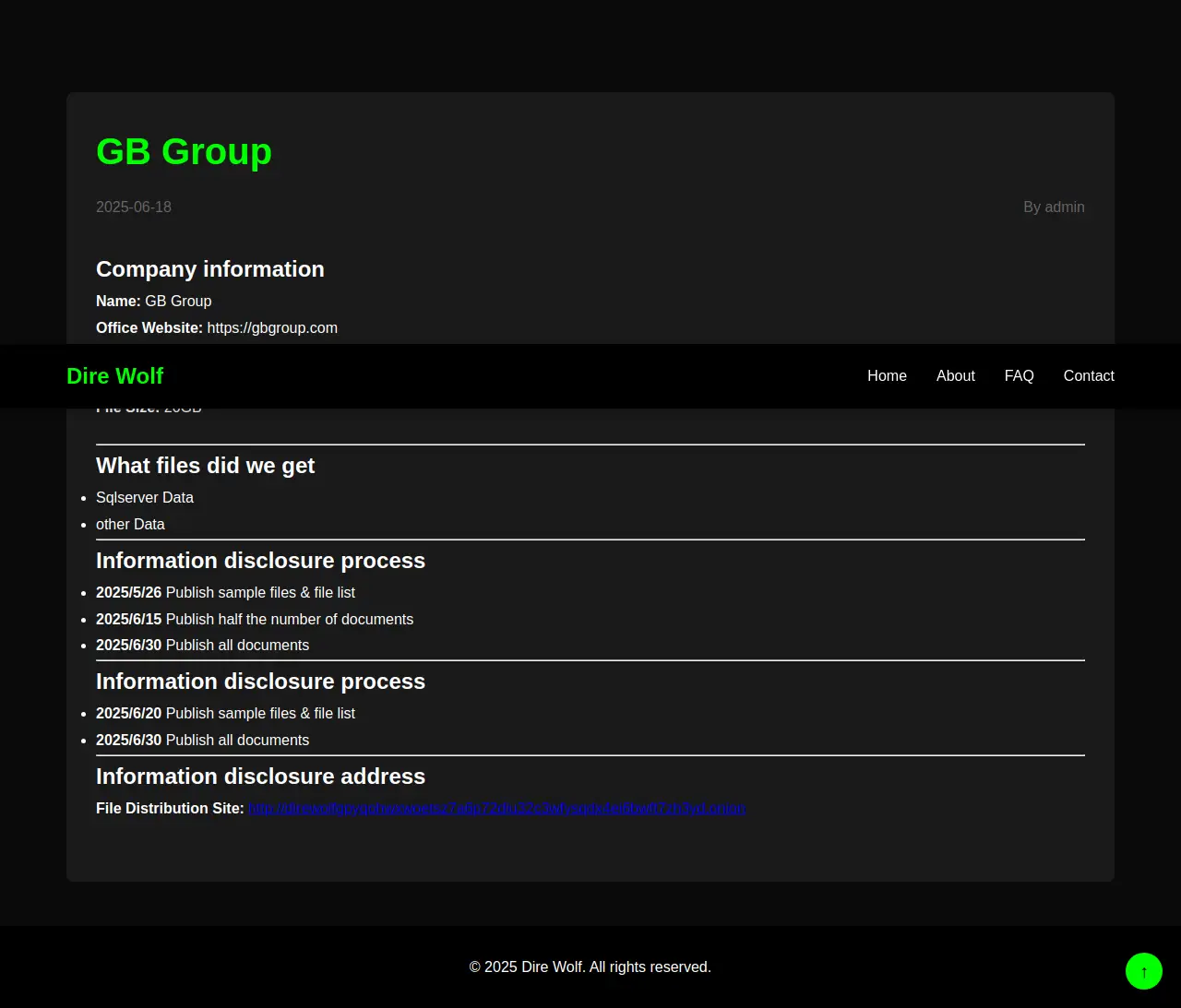The height and width of the screenshot is (1008, 1181).
Task: Click the Dire Wolf site logo
Action: (114, 376)
